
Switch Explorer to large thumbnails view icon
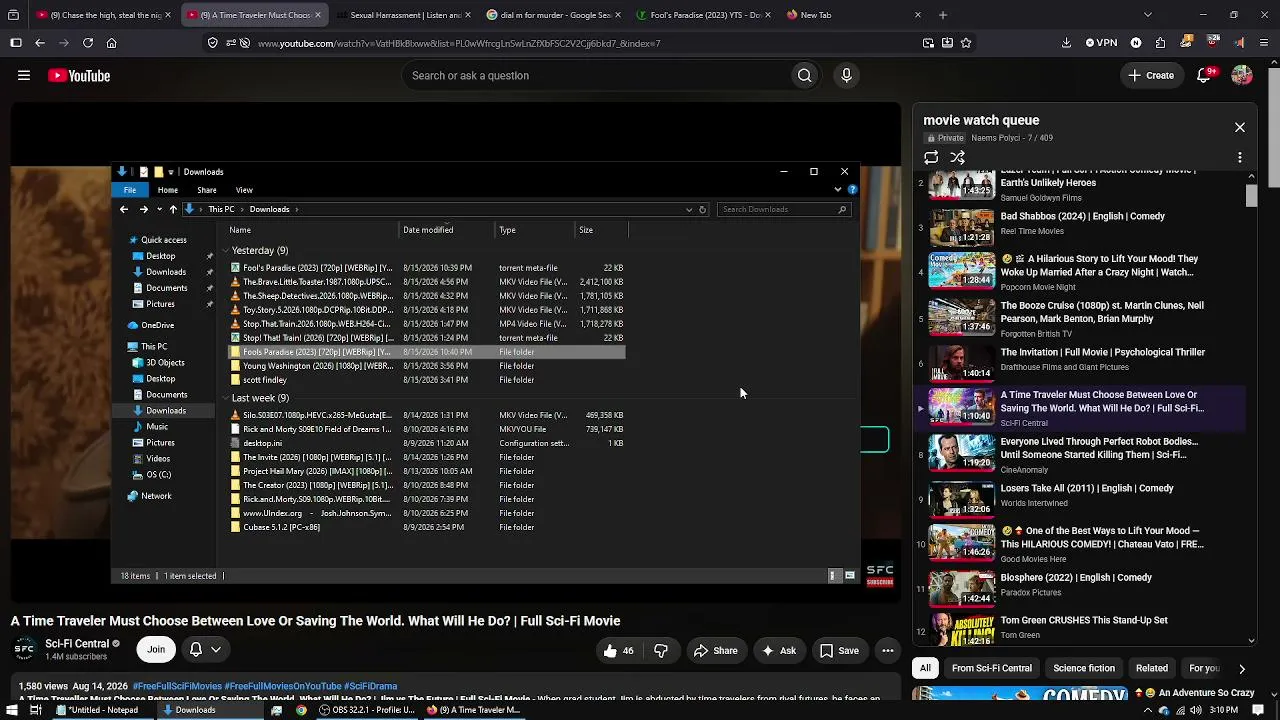[849, 576]
